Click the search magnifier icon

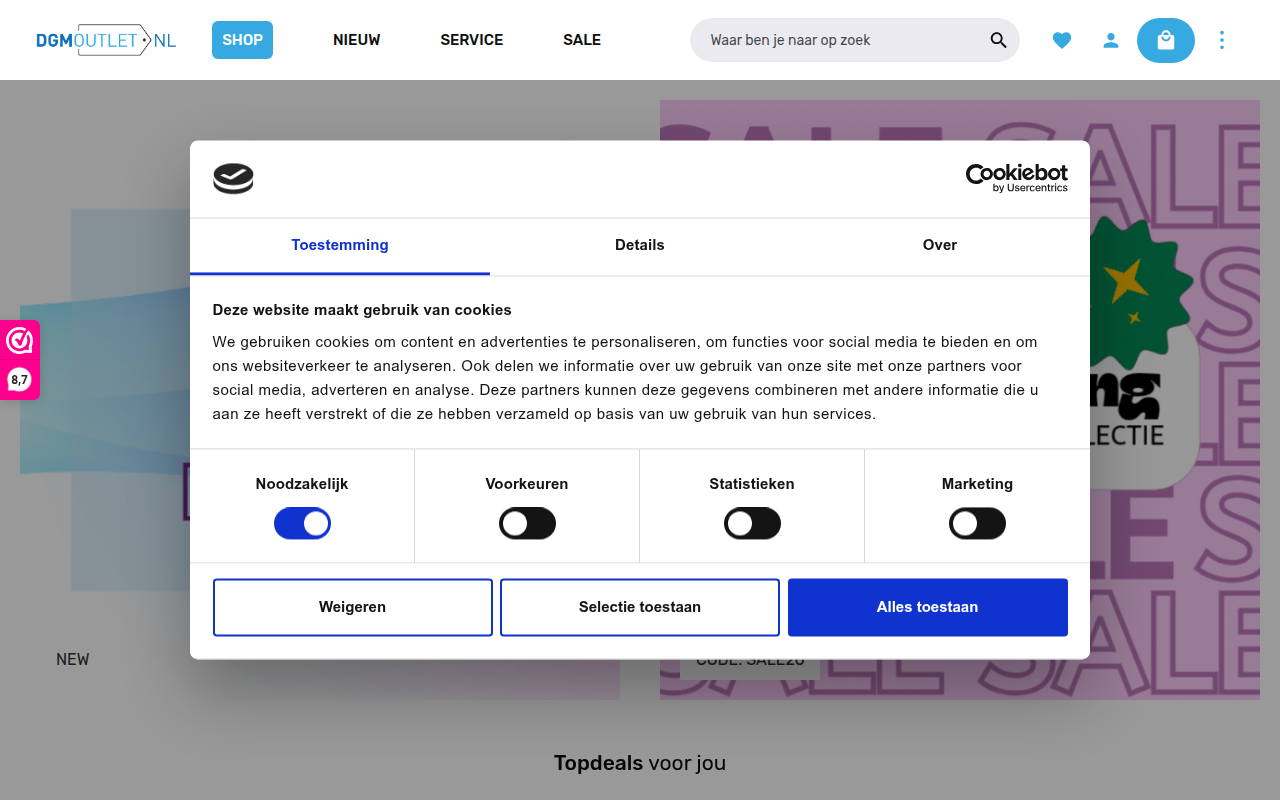coord(998,40)
